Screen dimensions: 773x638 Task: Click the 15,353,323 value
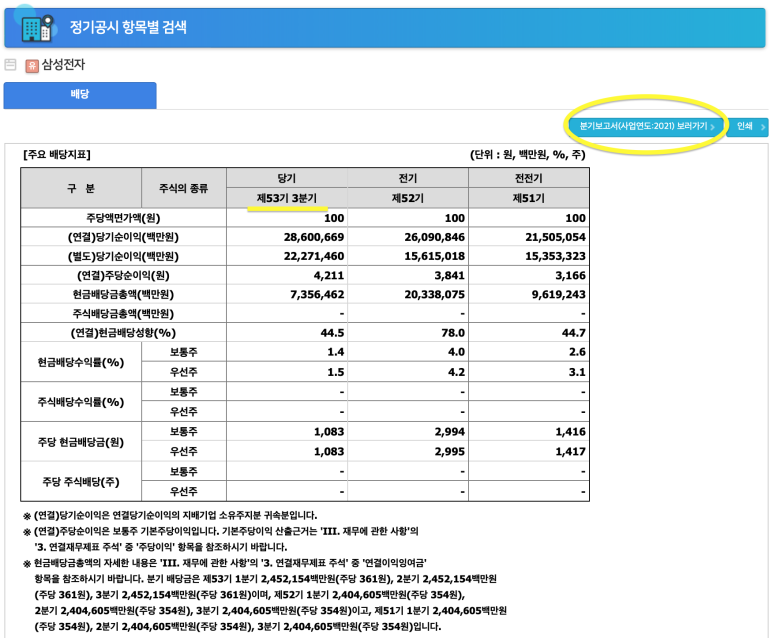pos(556,256)
